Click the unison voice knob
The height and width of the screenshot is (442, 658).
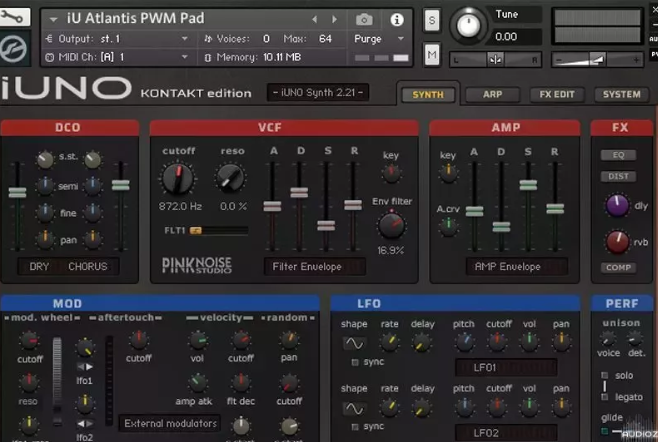[608, 339]
